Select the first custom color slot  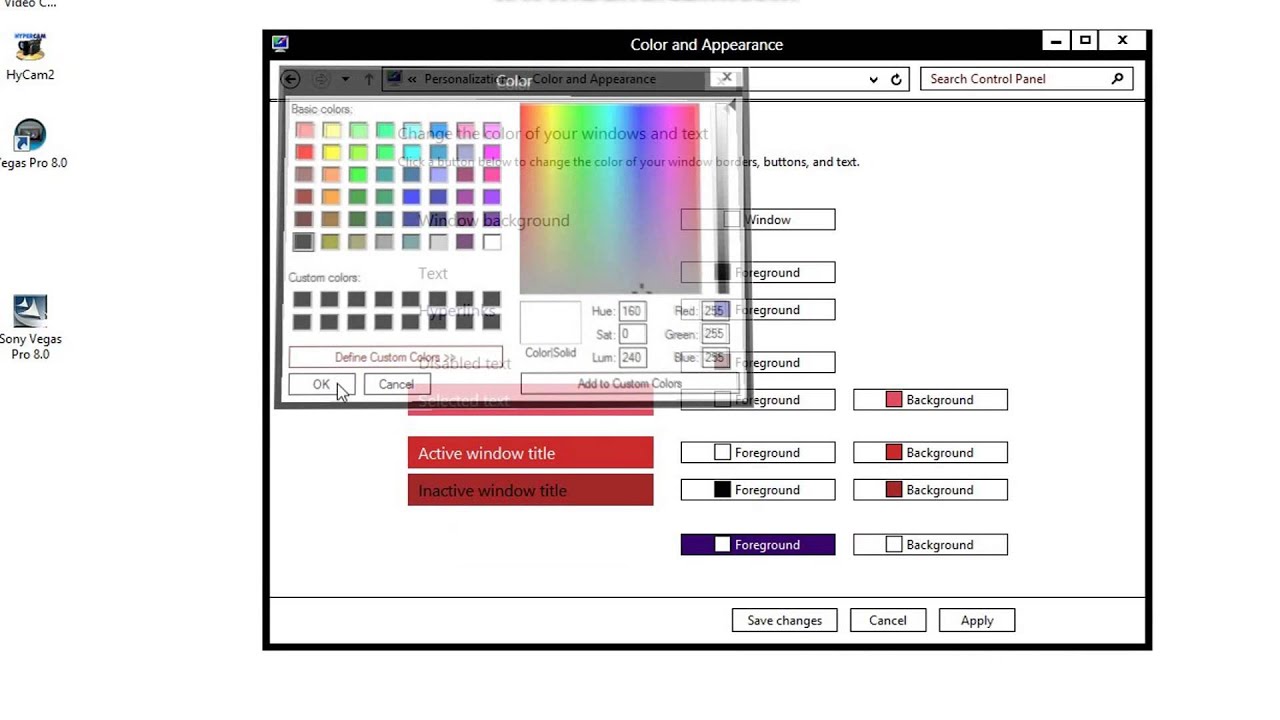(302, 299)
